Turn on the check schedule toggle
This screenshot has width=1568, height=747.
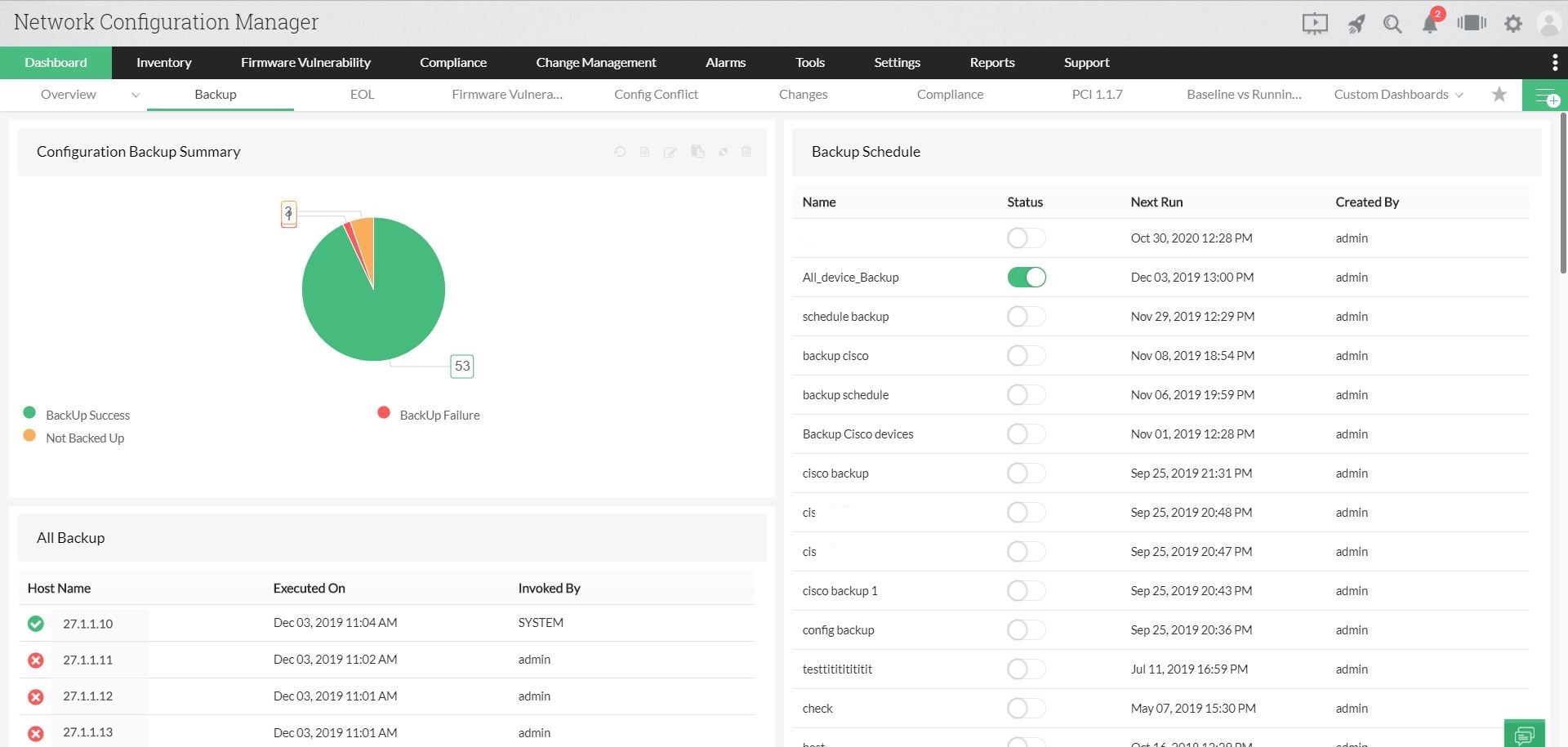tap(1027, 709)
